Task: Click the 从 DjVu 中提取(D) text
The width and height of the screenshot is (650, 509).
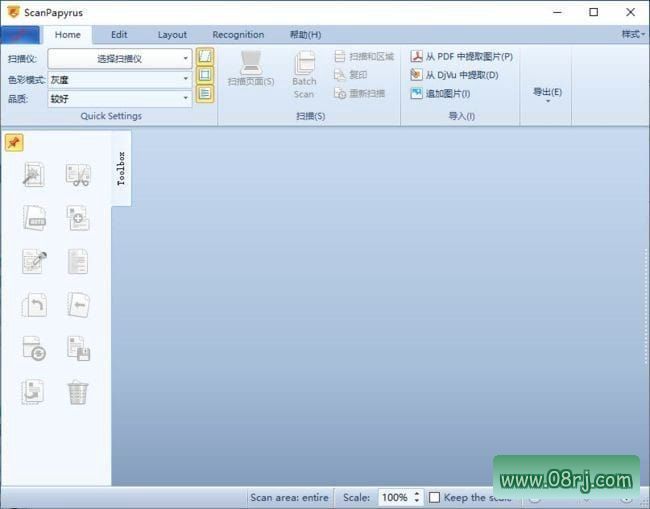Action: click(x=462, y=75)
